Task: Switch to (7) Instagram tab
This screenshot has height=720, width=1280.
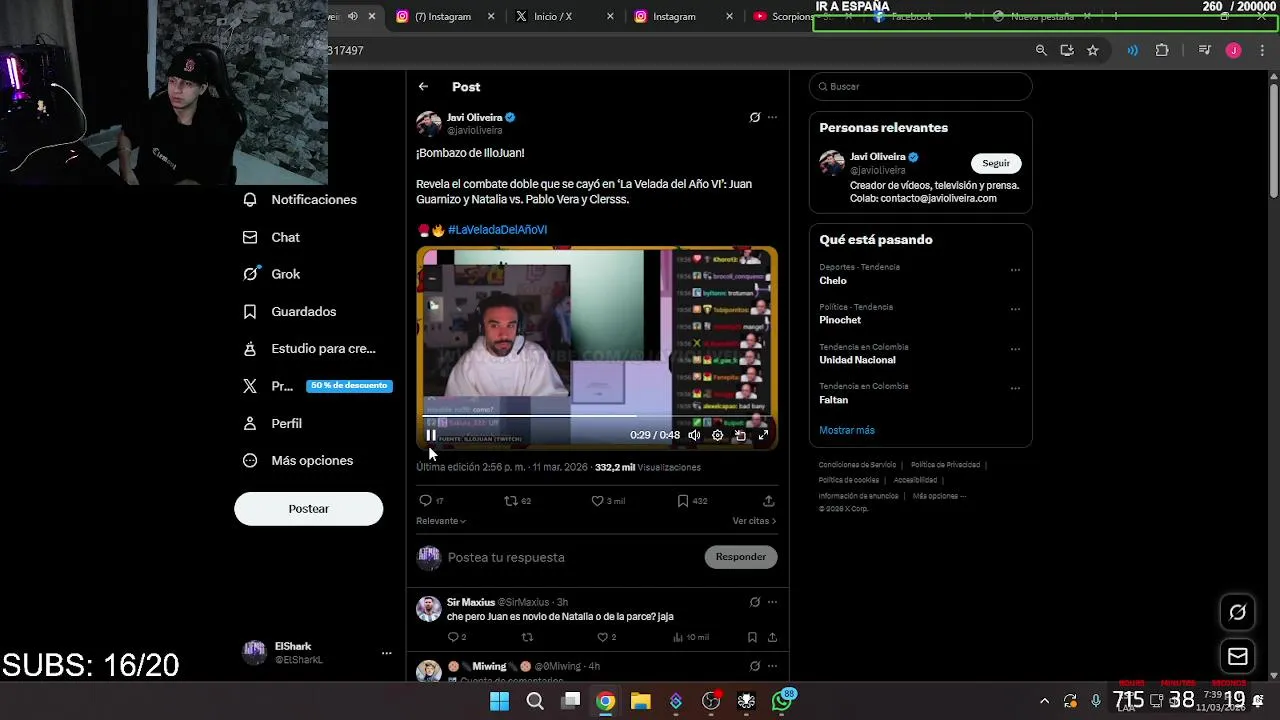Action: 442,17
